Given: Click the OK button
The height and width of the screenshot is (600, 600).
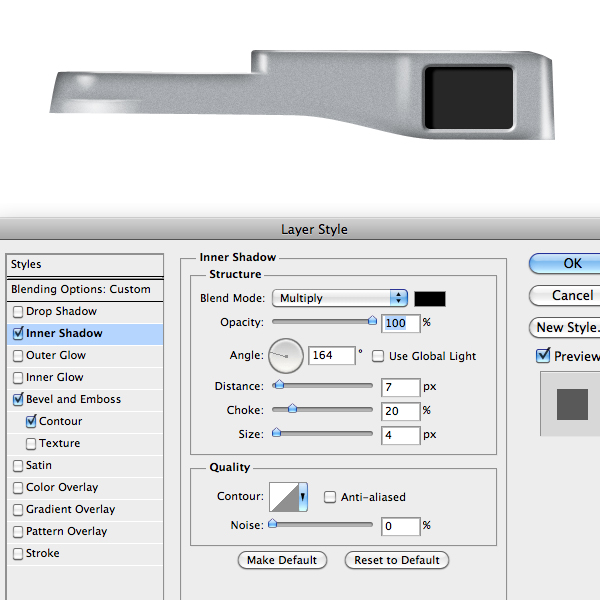Looking at the screenshot, I should click(x=565, y=263).
